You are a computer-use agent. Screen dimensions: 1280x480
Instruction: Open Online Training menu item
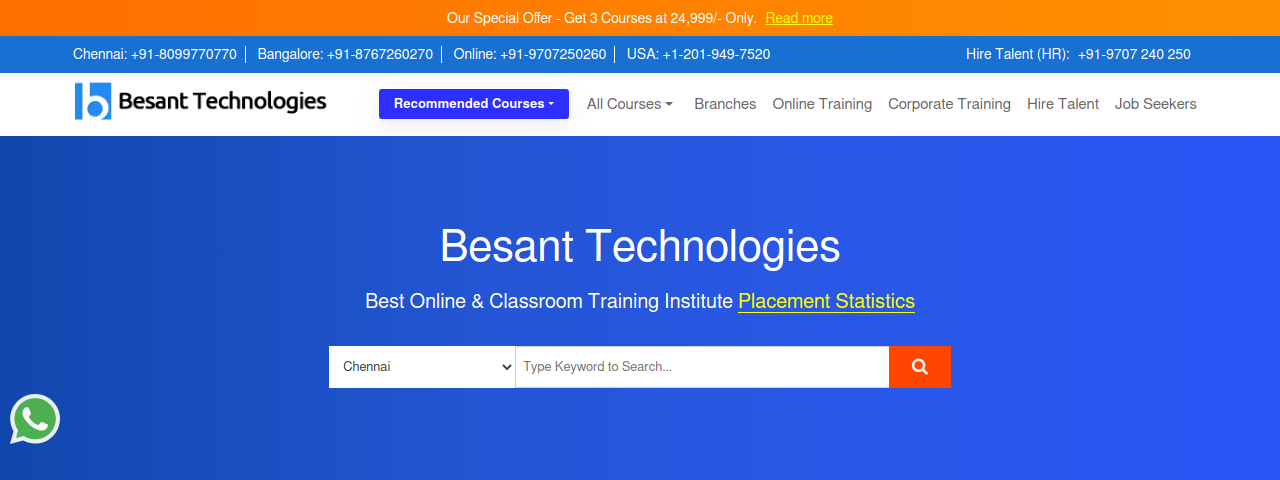tap(822, 104)
